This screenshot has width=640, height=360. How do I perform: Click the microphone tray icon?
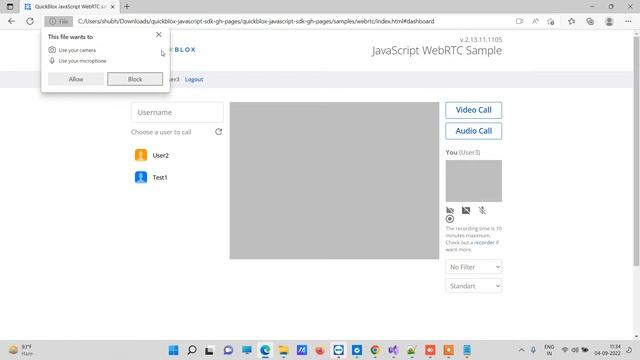533,350
